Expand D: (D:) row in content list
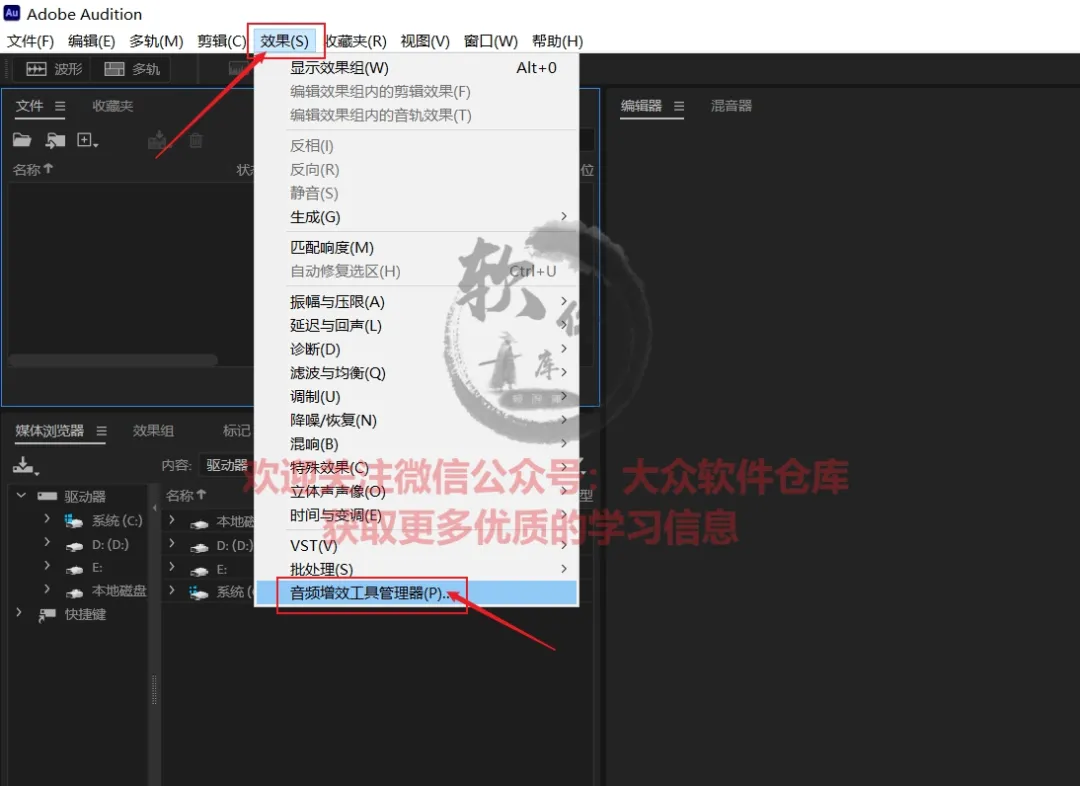 [172, 544]
